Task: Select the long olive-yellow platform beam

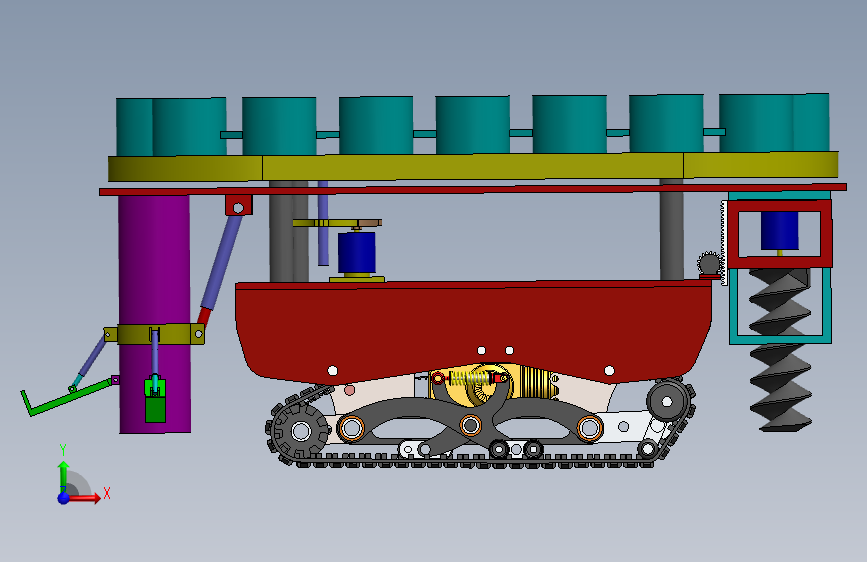Action: click(473, 166)
